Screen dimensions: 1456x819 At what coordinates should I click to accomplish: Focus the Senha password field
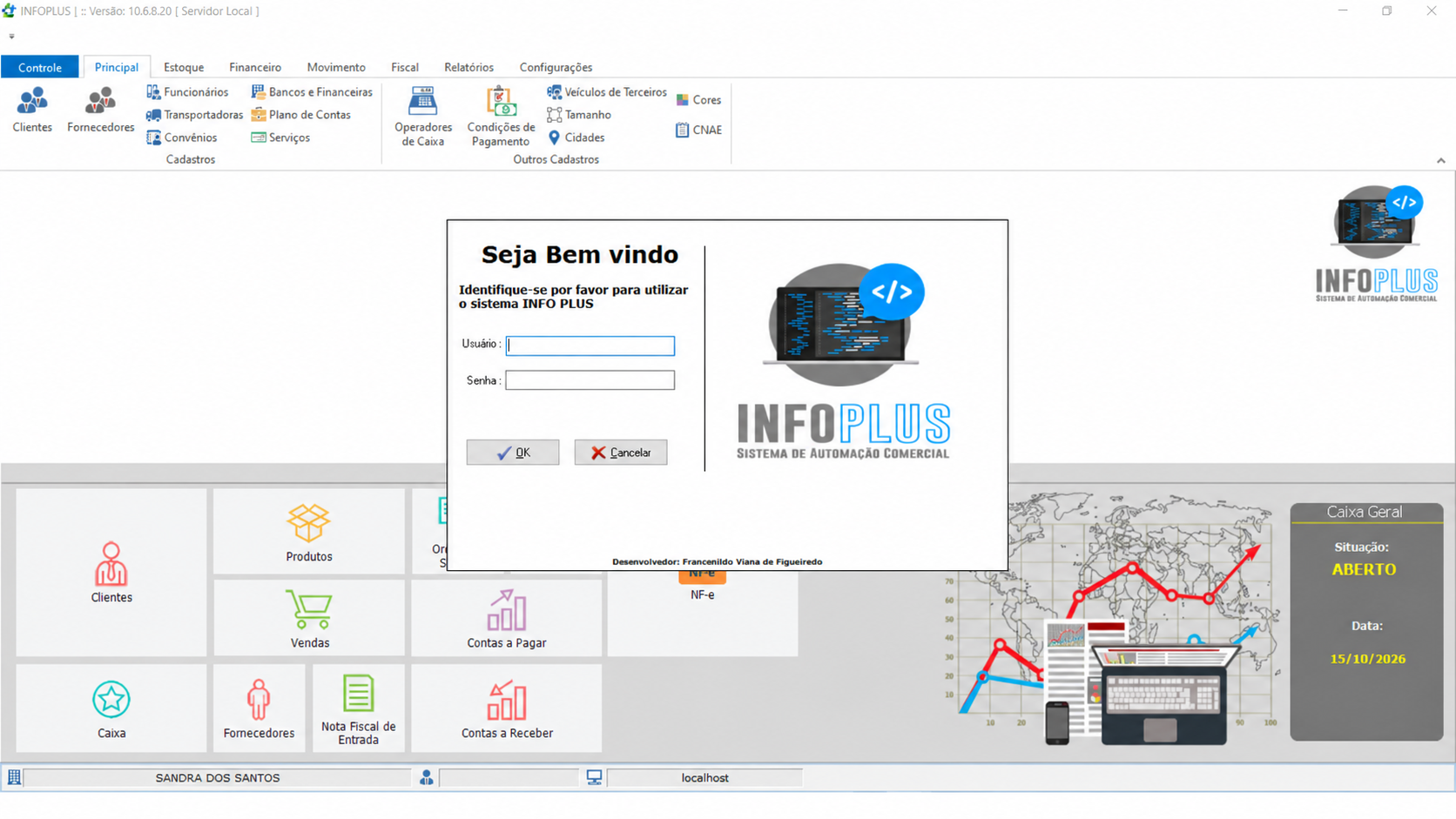tap(590, 380)
